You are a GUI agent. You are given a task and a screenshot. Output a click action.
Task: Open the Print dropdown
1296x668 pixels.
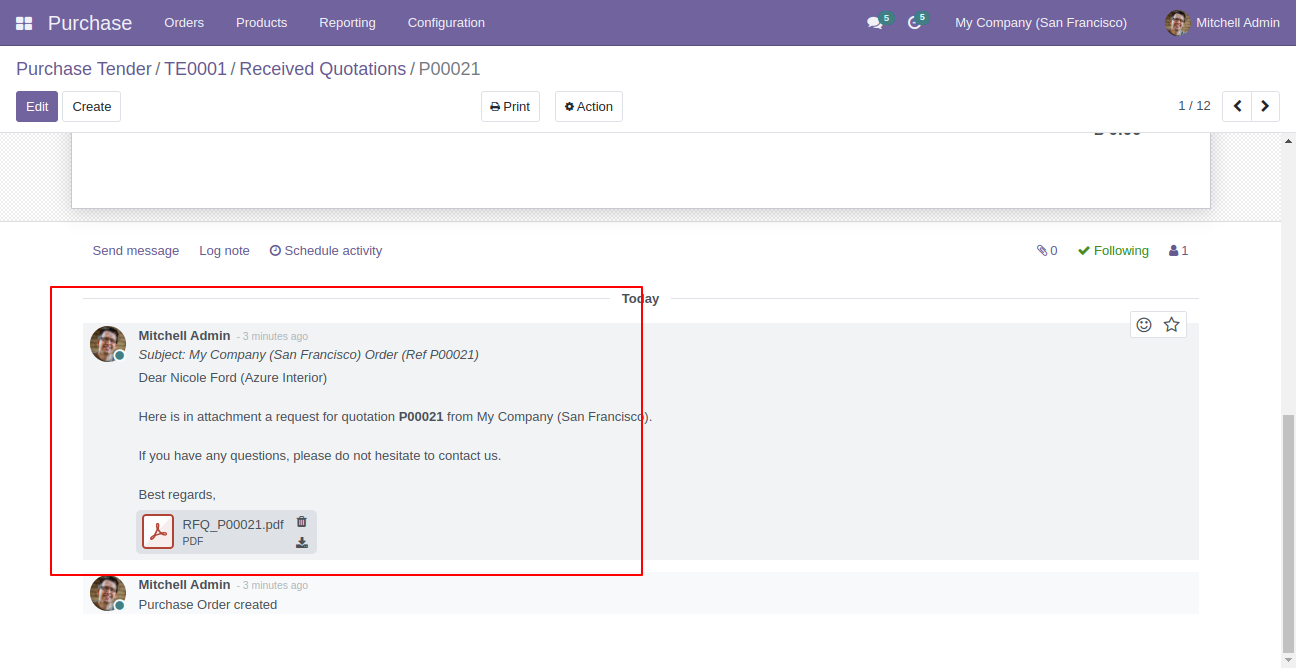[510, 107]
